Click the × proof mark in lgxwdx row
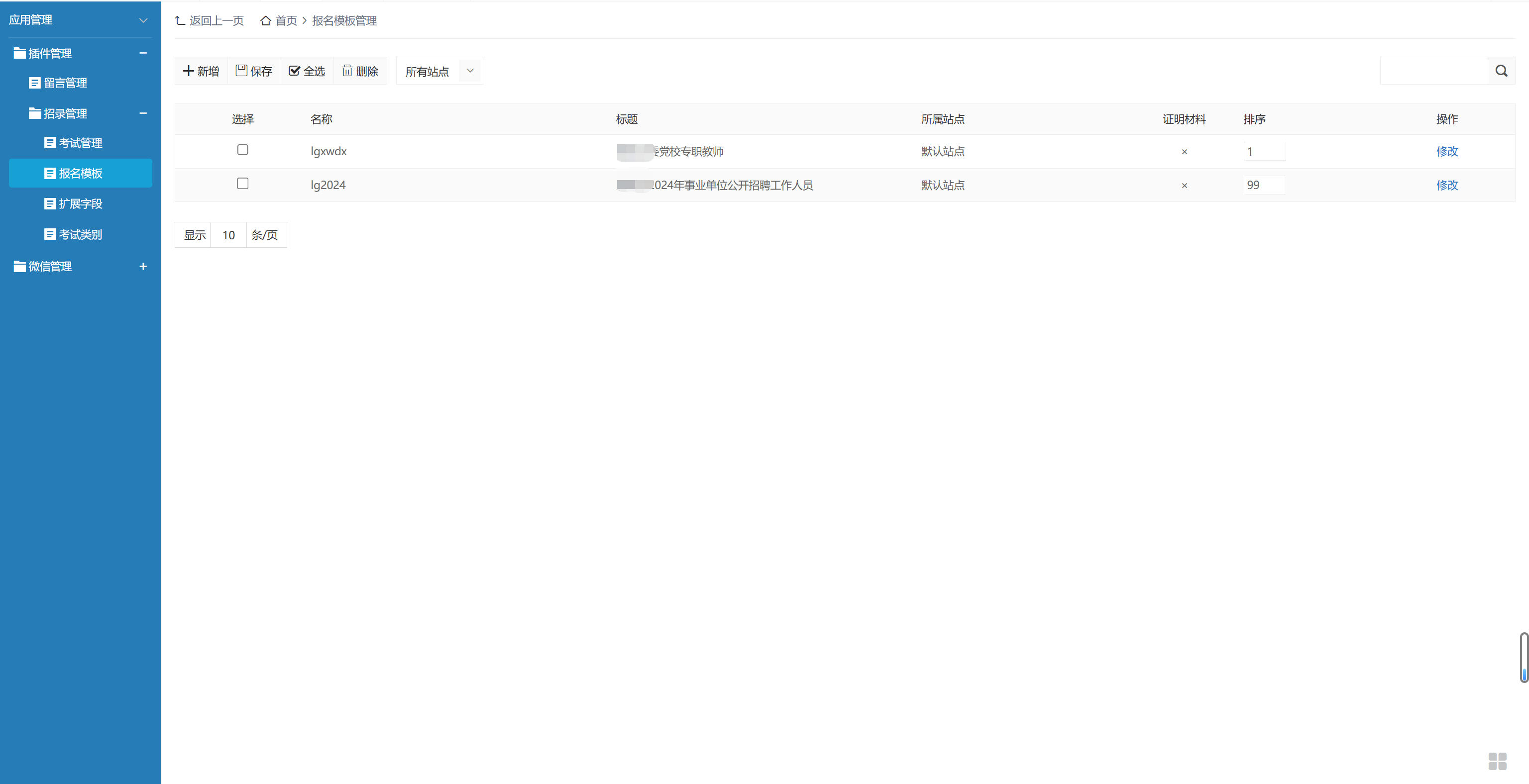This screenshot has width=1529, height=784. (1184, 152)
